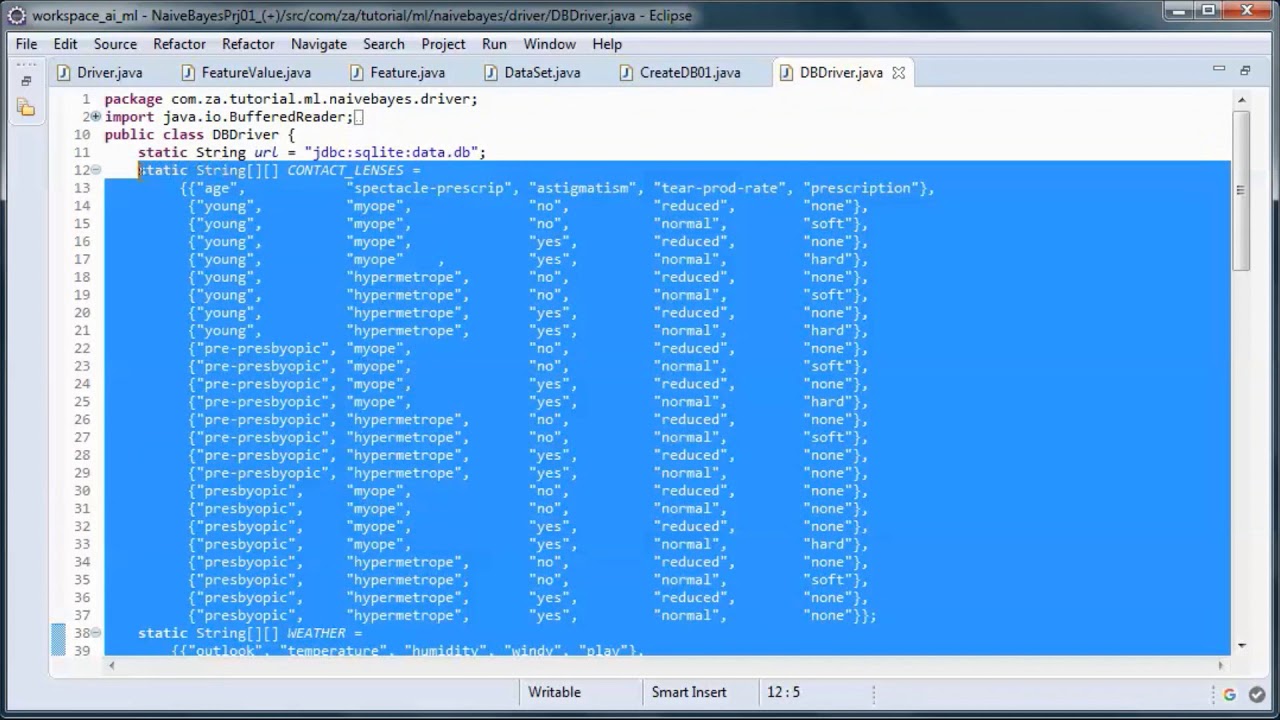Click "soft" value on line 15
The height and width of the screenshot is (720, 1280).
tap(828, 223)
